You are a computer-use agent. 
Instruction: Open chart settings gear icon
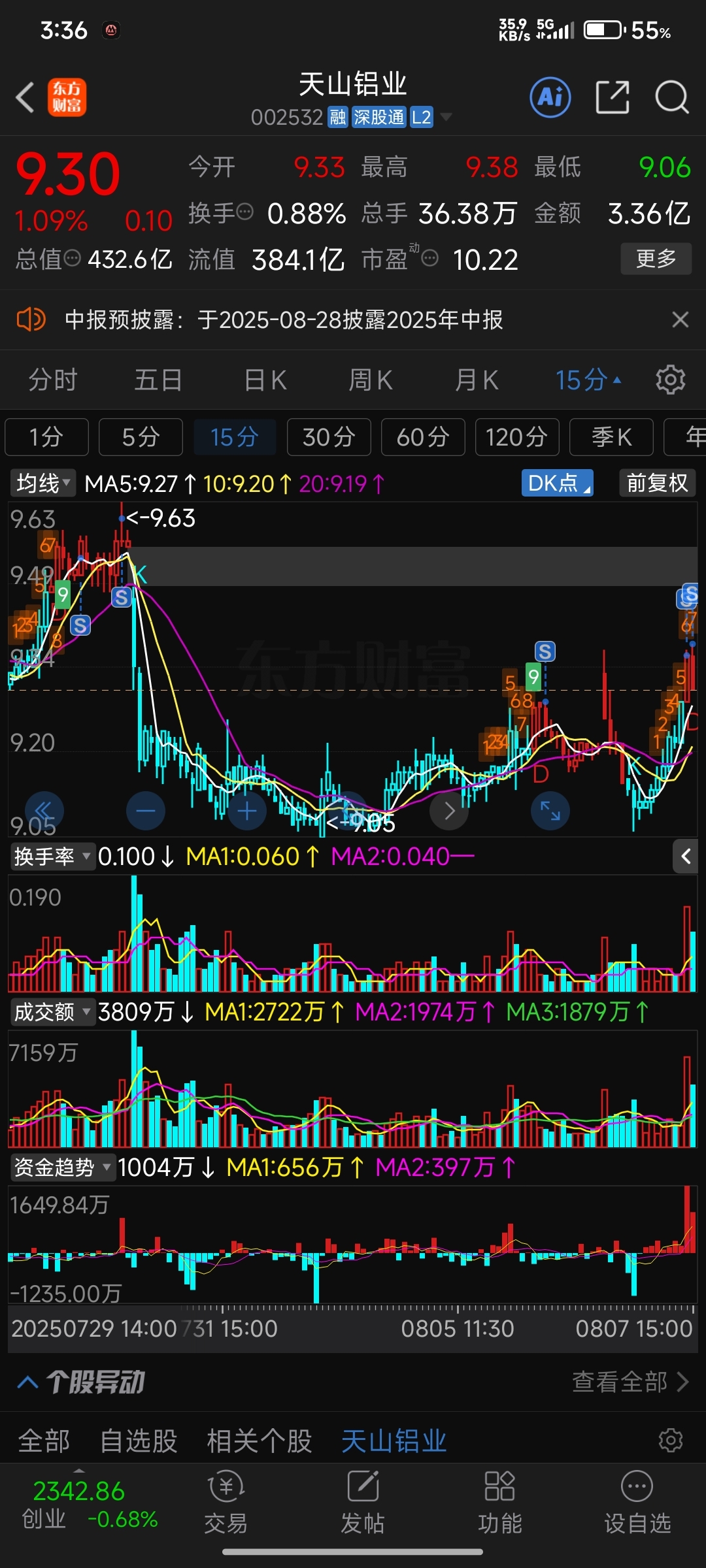(670, 380)
